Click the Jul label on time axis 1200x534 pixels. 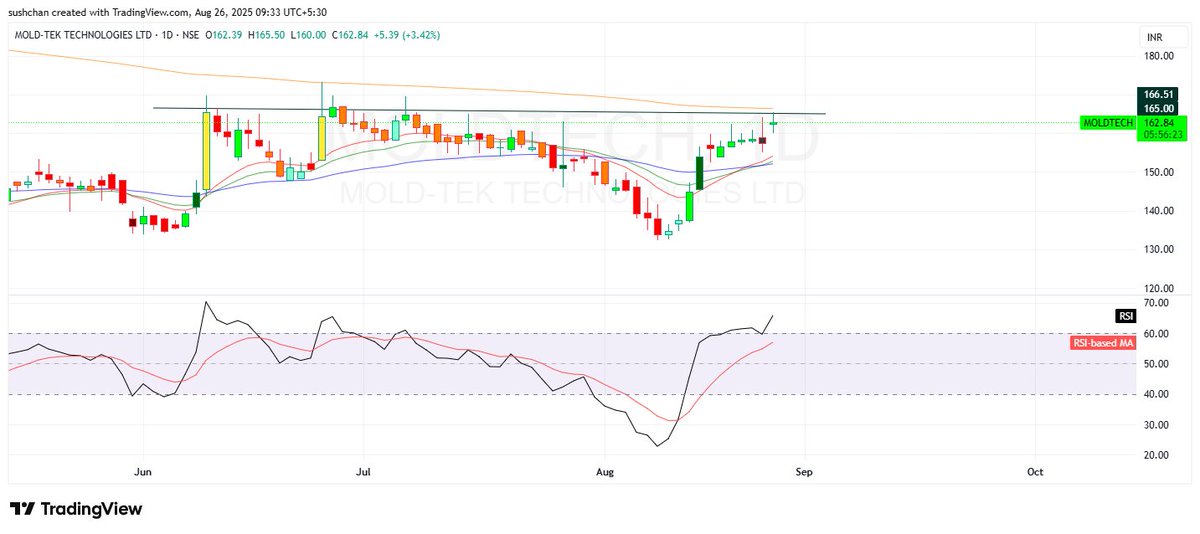pyautogui.click(x=363, y=471)
